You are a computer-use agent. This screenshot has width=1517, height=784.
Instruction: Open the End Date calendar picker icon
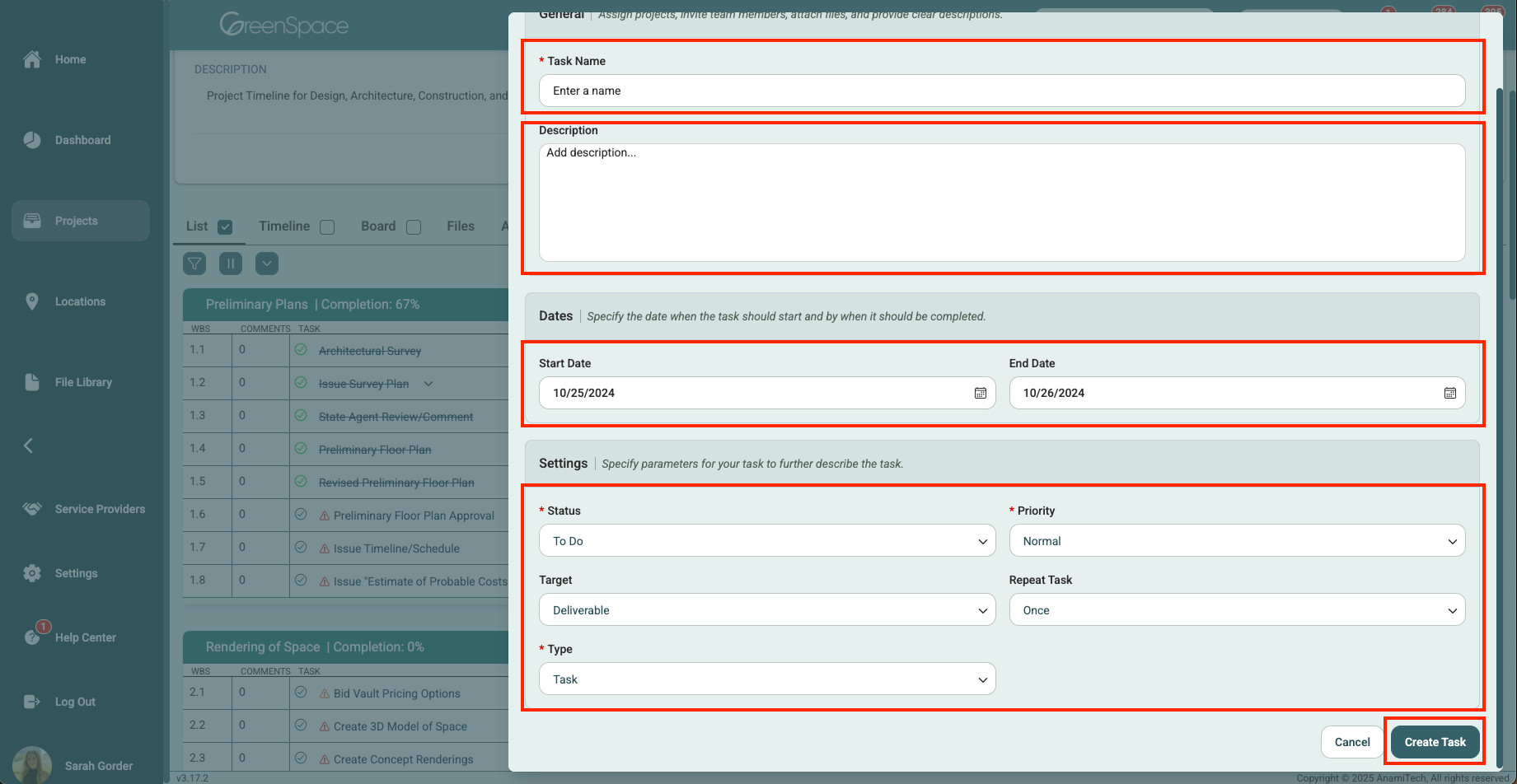click(1449, 393)
